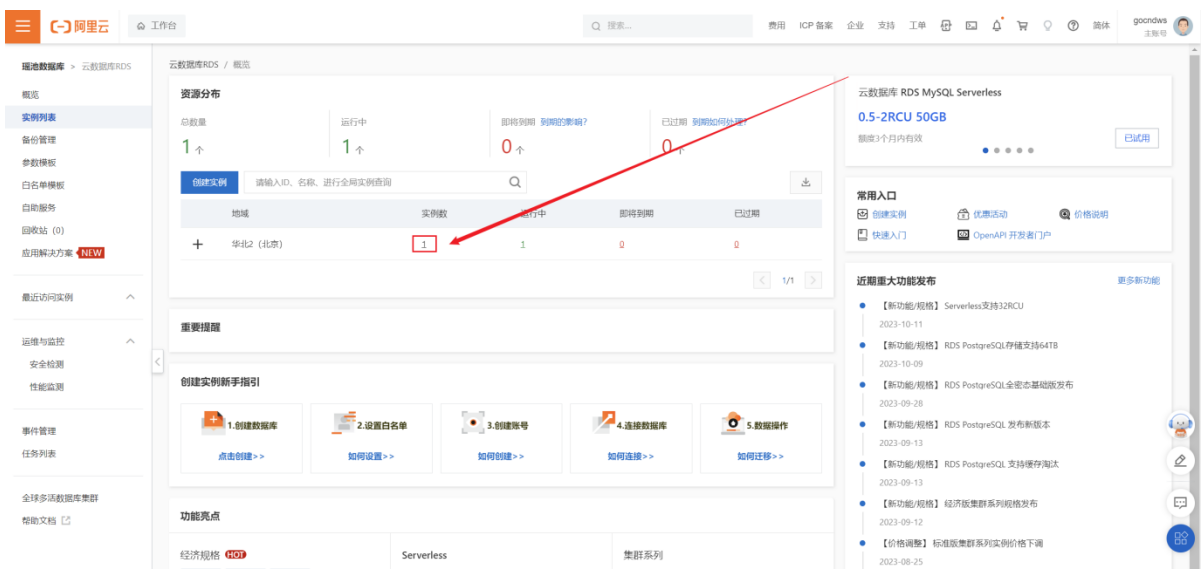Viewport: 1204px width, 580px height.
Task: Open the 工作台 workbench home button
Action: [158, 26]
